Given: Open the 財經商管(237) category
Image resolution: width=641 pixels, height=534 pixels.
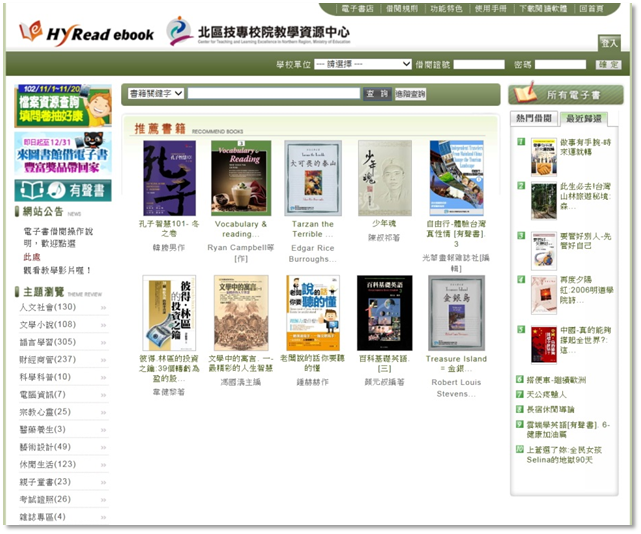Looking at the screenshot, I should tap(47, 359).
